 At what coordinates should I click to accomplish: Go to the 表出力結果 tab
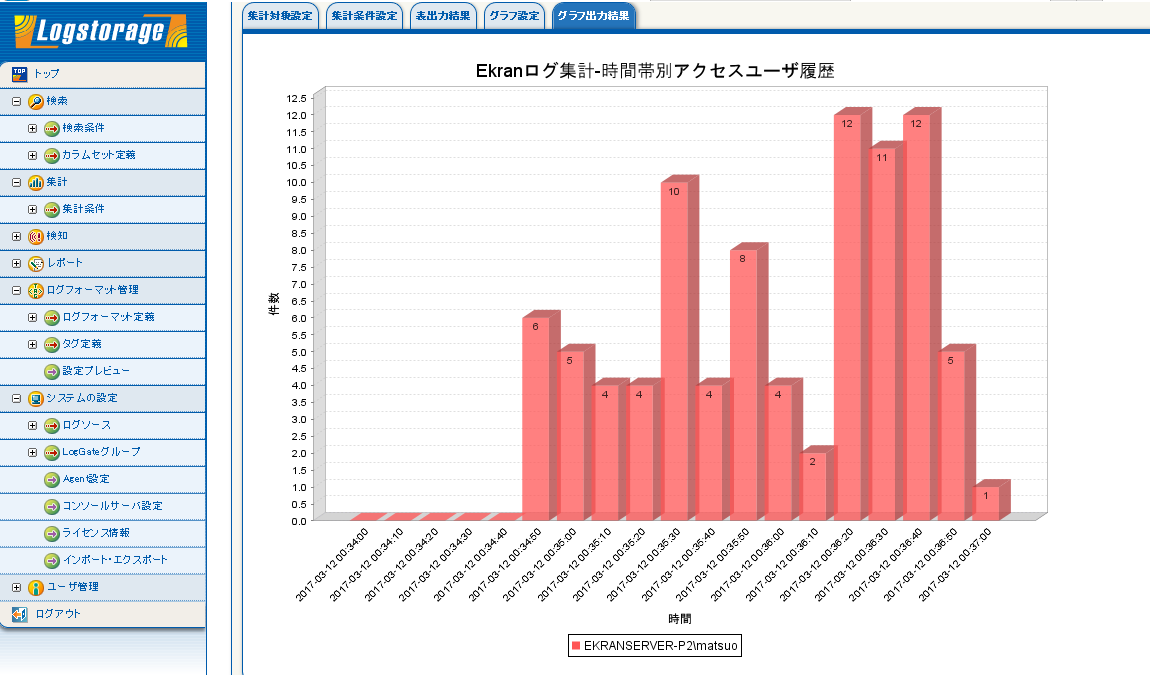click(443, 16)
